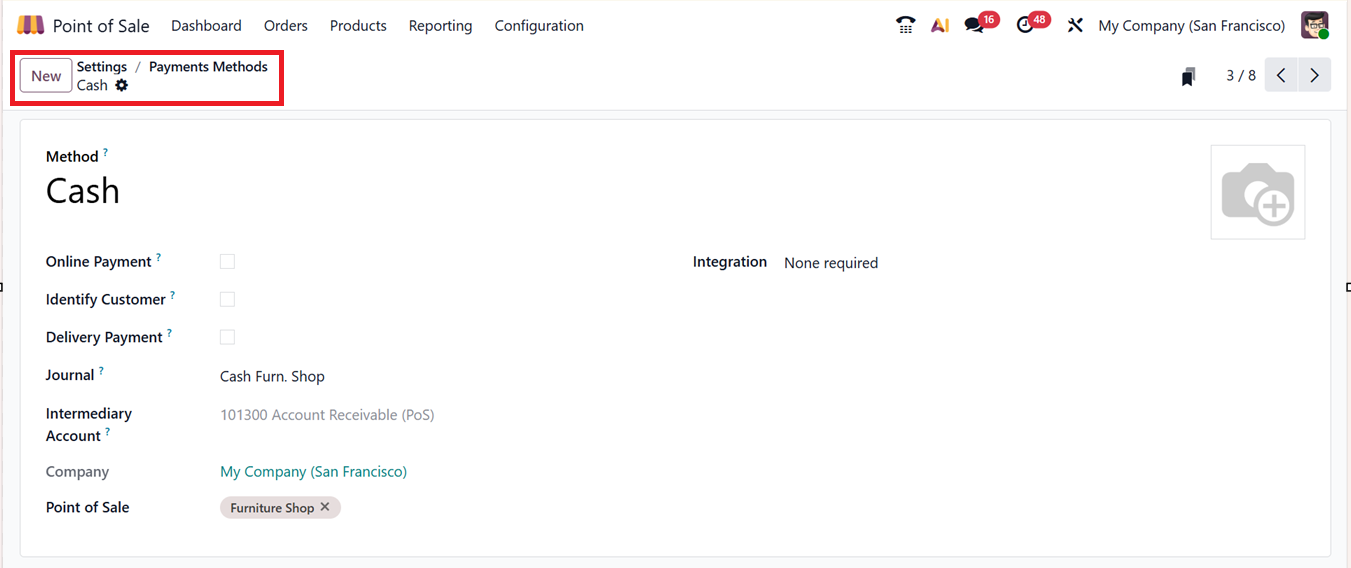Open the Reporting menu
The width and height of the screenshot is (1351, 568).
tap(440, 25)
